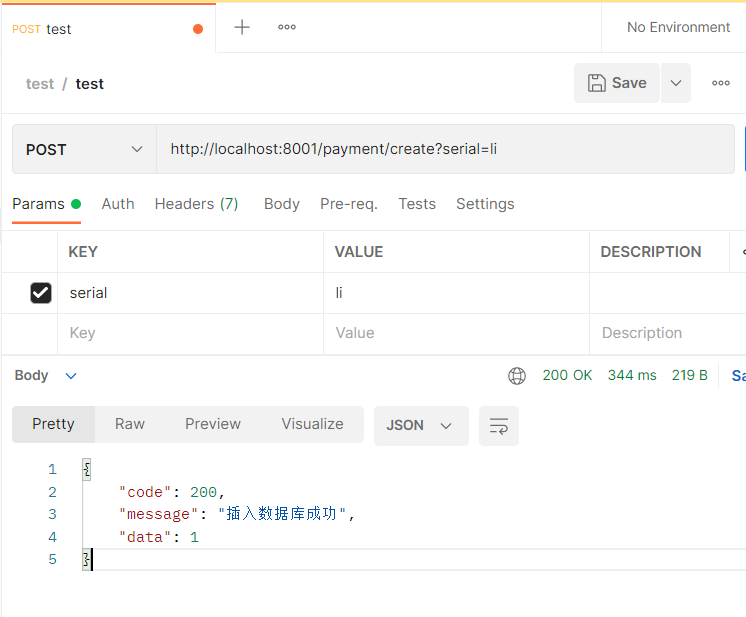Expand the response Body dropdown chevron
This screenshot has width=746, height=617.
(71, 376)
